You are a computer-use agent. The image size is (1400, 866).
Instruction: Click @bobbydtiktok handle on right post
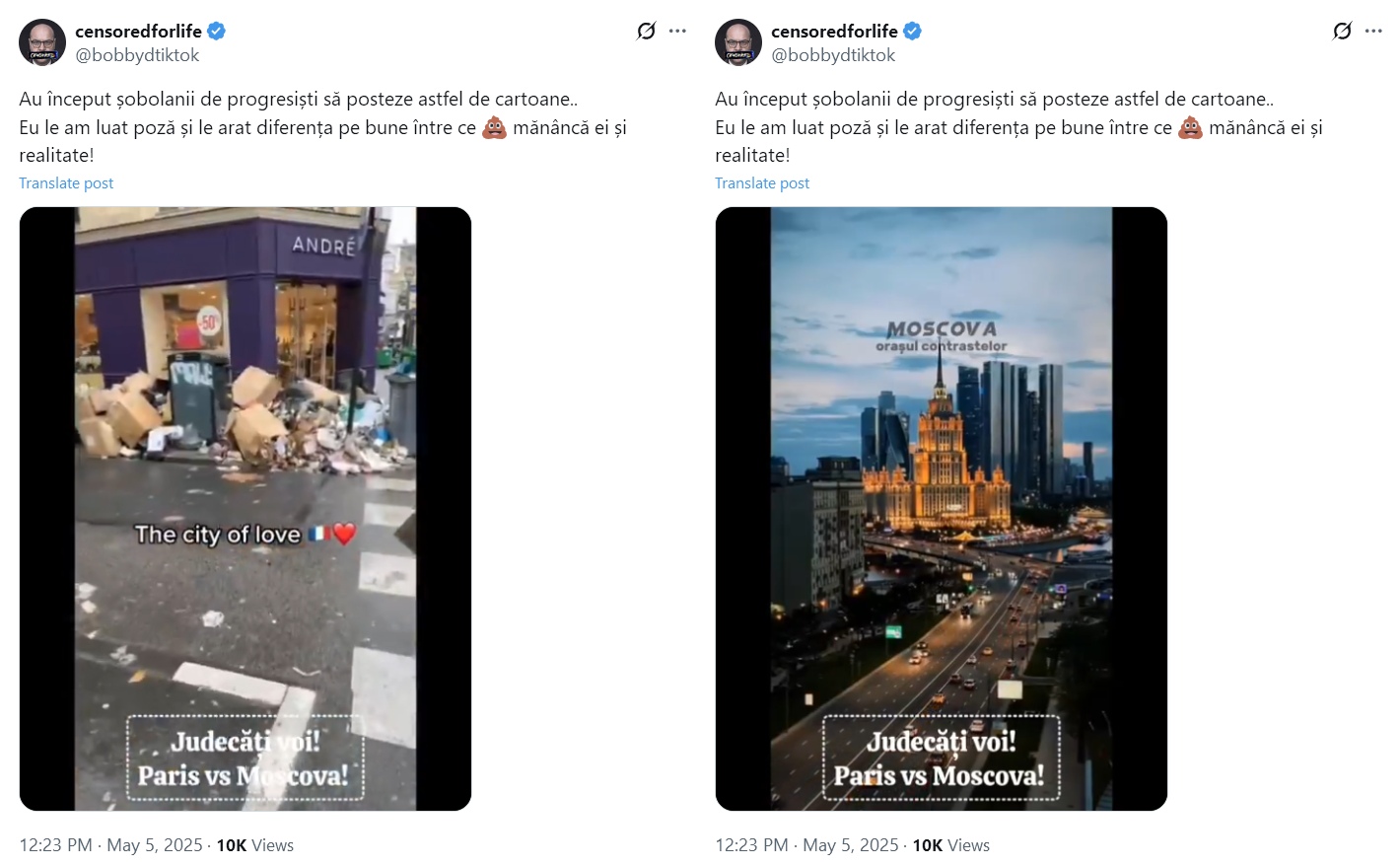click(833, 55)
